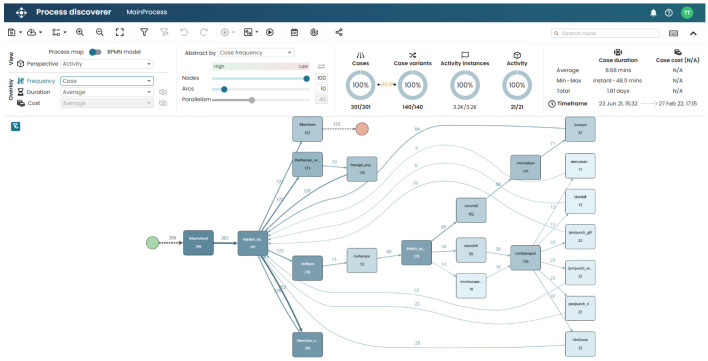Click the Activity instances 100% donut chart
The height and width of the screenshot is (361, 708).
(465, 85)
